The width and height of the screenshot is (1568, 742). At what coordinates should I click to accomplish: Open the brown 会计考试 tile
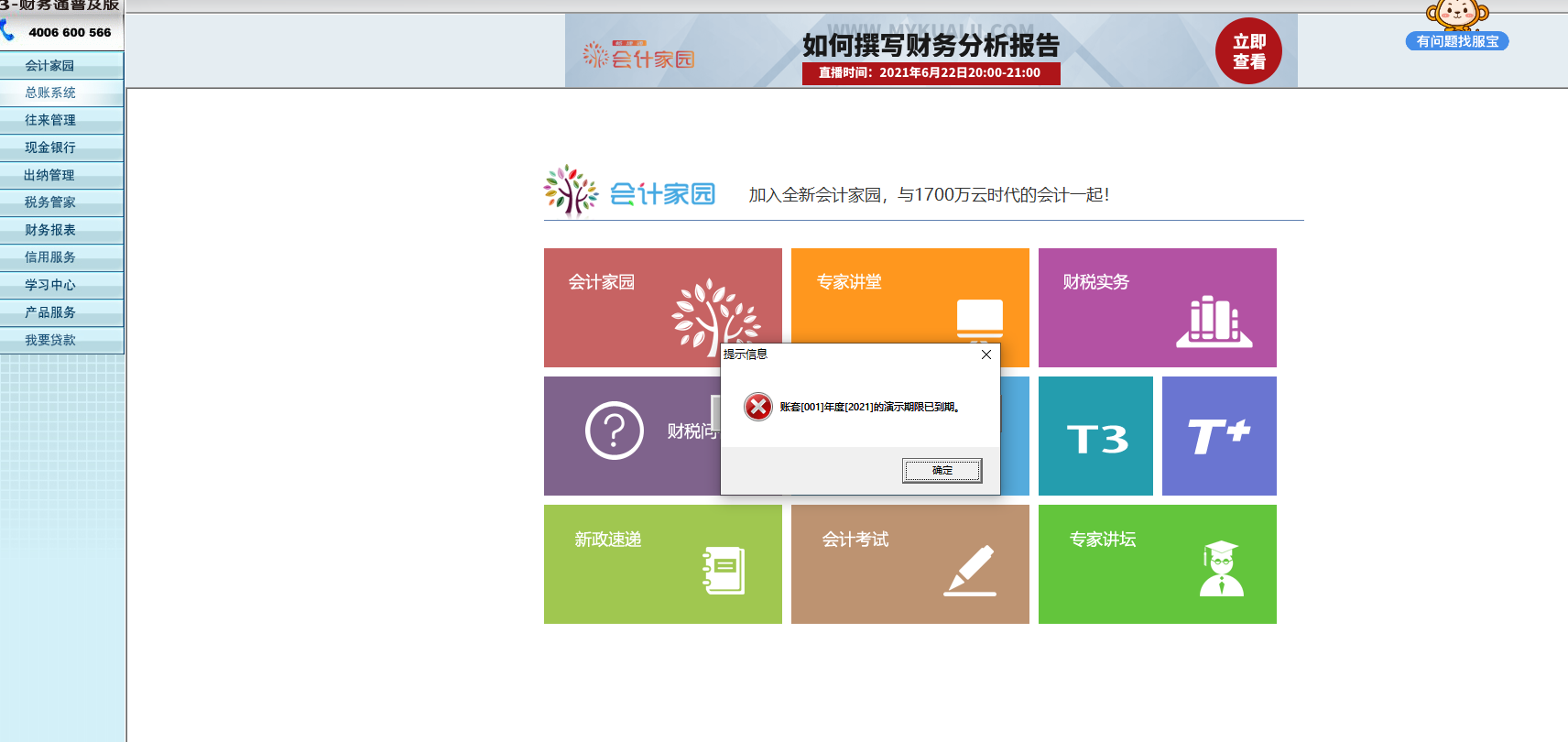click(910, 564)
